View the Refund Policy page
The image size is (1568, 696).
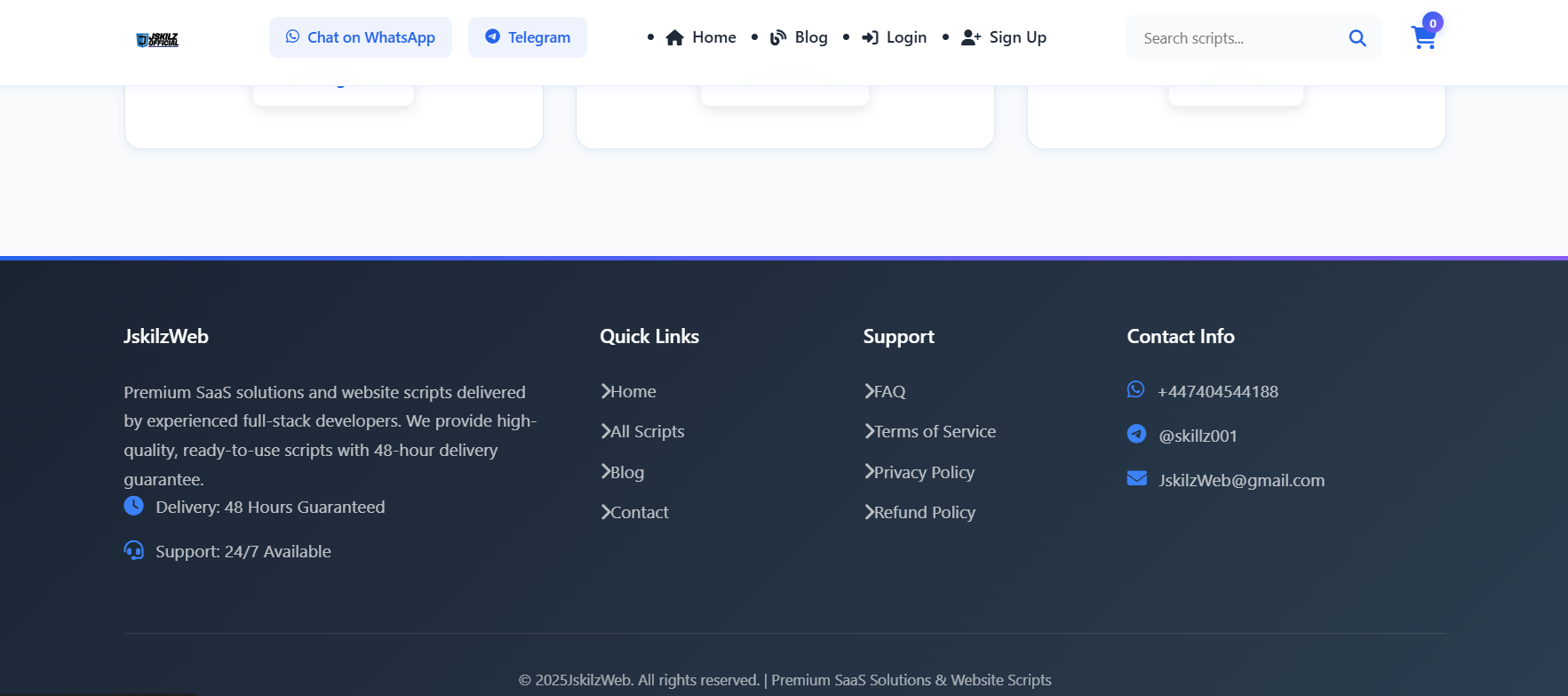[923, 512]
